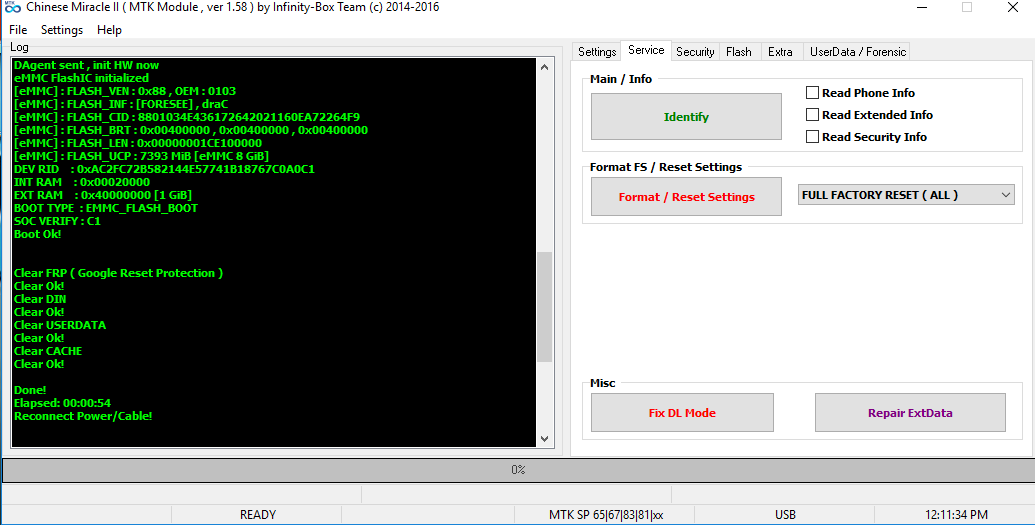Click 'BOOT TYPE : EMMC_FLASH_BOOT' log line
Screen dimensions: 1035x525
point(106,208)
